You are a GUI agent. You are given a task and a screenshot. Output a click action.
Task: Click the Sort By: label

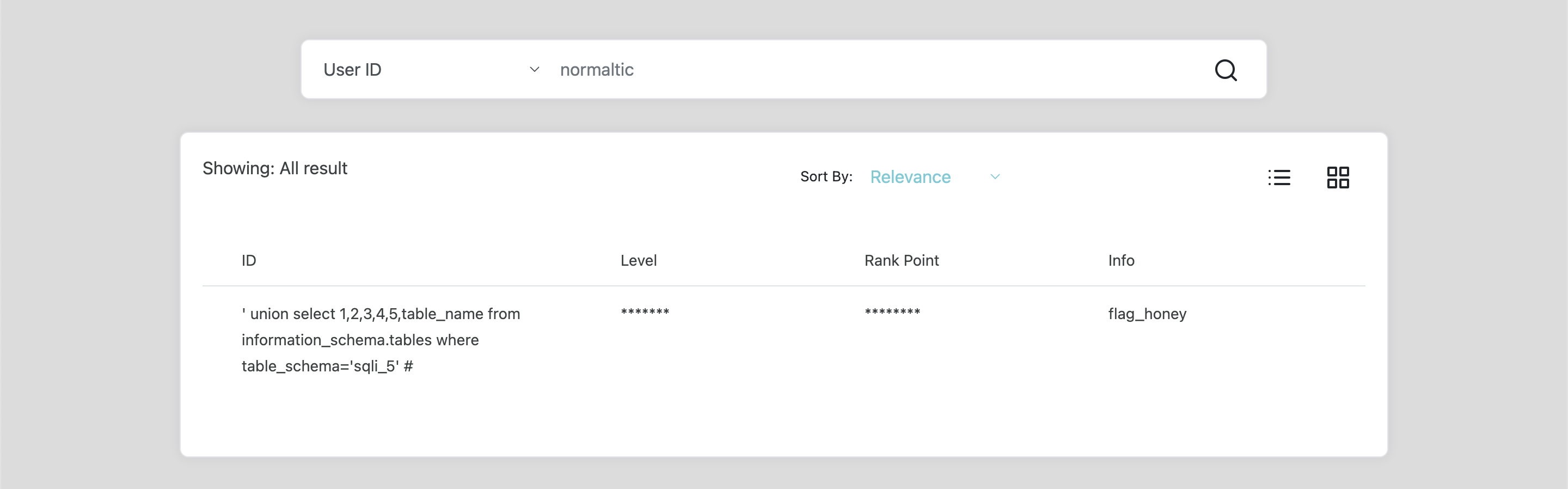pyautogui.click(x=826, y=176)
